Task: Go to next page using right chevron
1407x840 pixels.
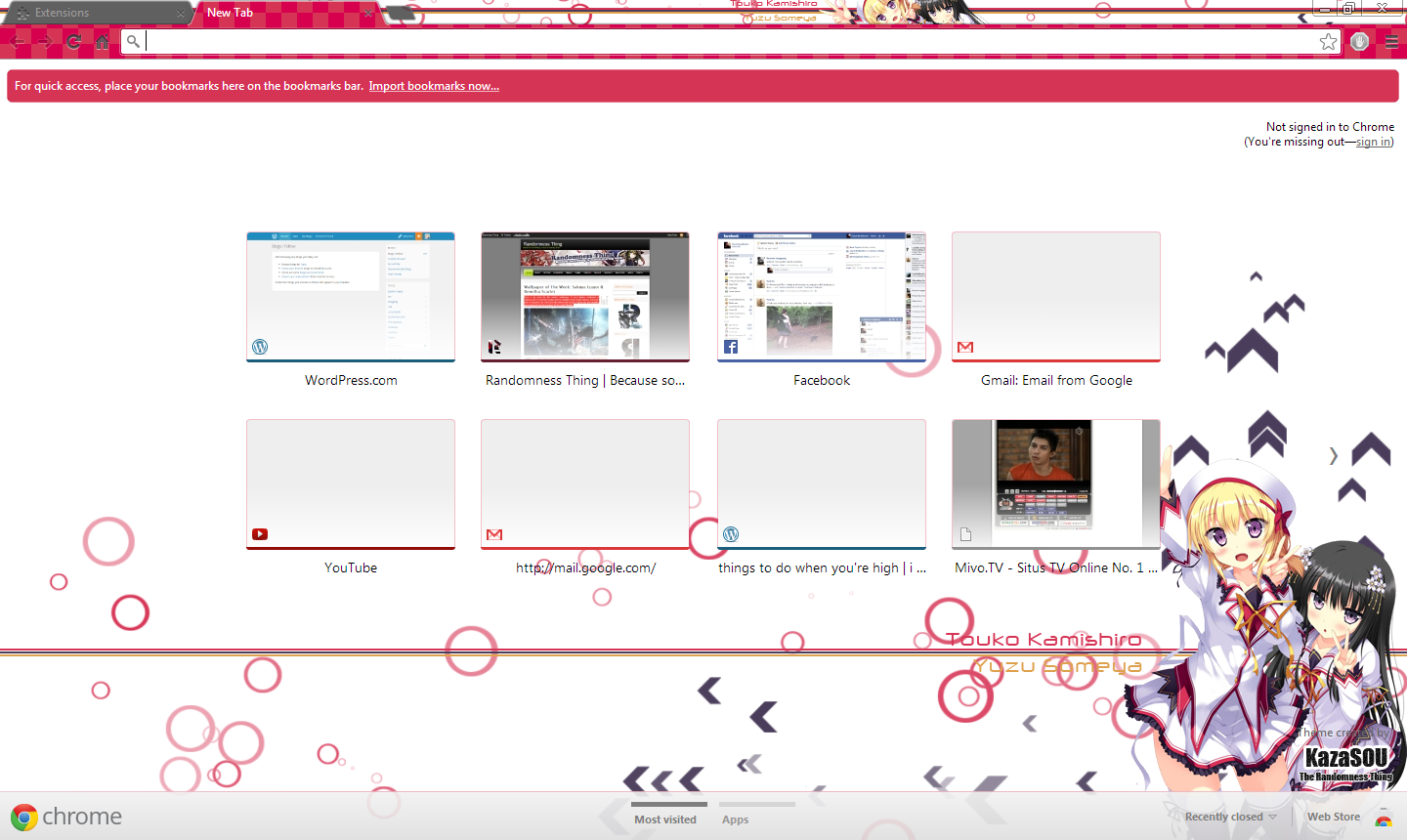Action: (x=1333, y=456)
